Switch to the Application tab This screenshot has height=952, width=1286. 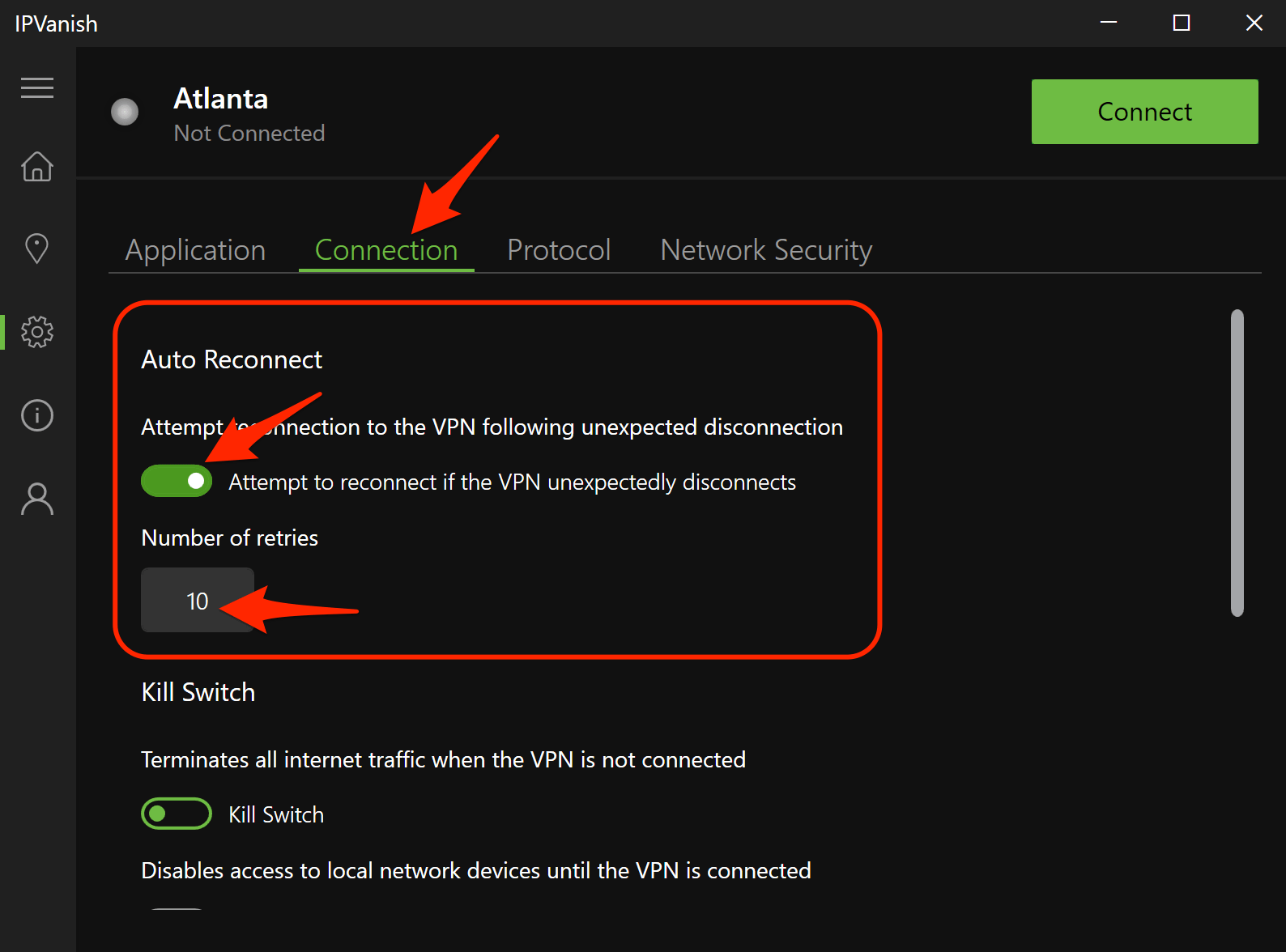pyautogui.click(x=195, y=250)
